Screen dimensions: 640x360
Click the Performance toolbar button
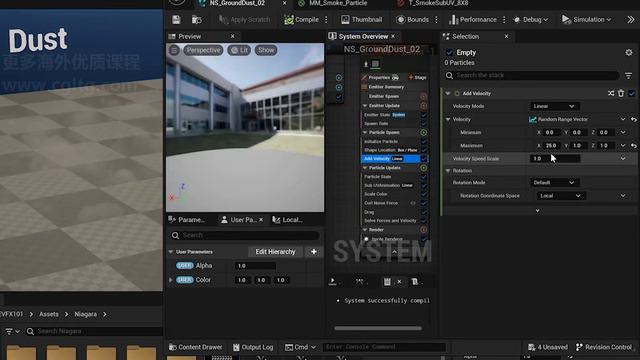(473, 19)
